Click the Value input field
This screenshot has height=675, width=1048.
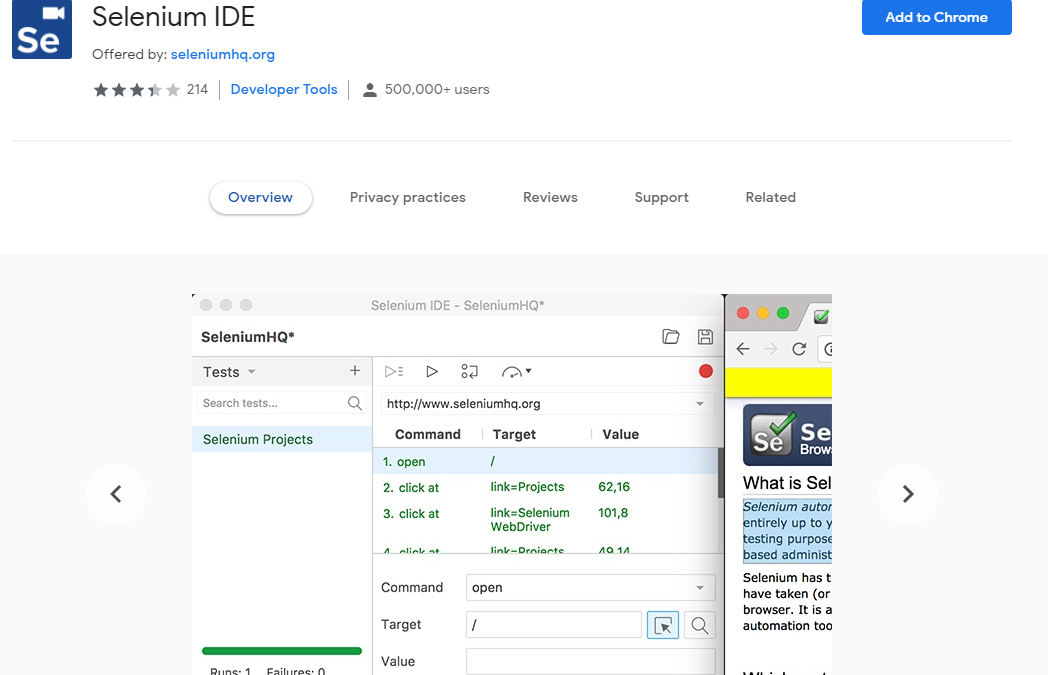pos(590,661)
